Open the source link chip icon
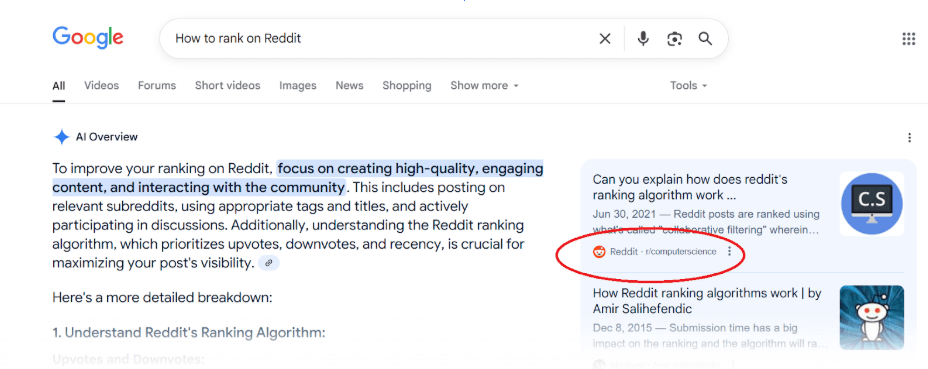 point(269,263)
